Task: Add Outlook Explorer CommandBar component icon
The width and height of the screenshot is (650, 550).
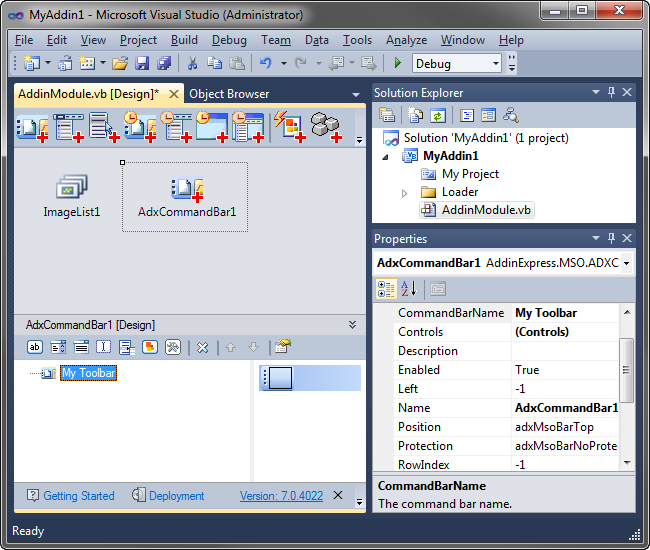Action: coord(140,127)
